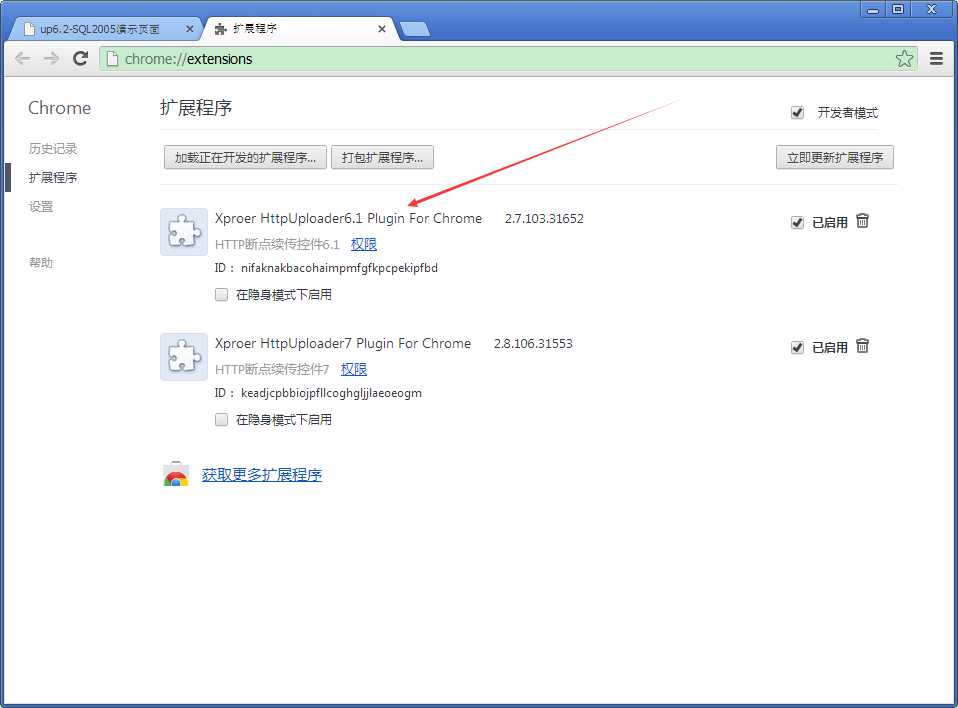This screenshot has width=958, height=708.
Task: Click the description HTTP断点续传控件6.1
Action: (x=277, y=244)
